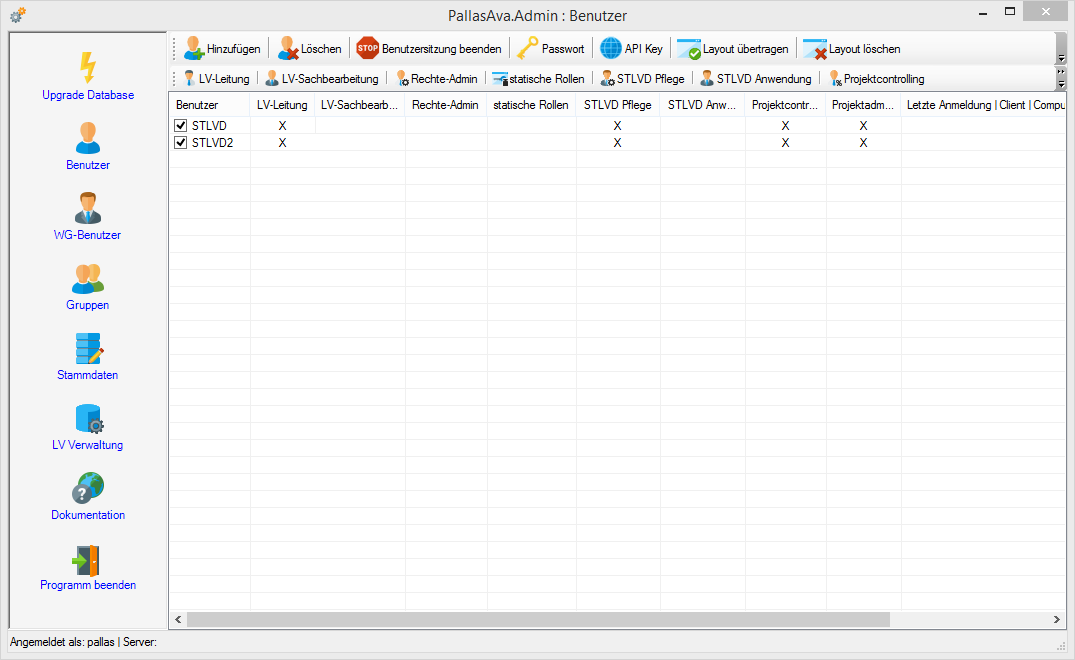The height and width of the screenshot is (660, 1075).
Task: Toggle the Projektcontrolling role button
Action: pos(876,79)
